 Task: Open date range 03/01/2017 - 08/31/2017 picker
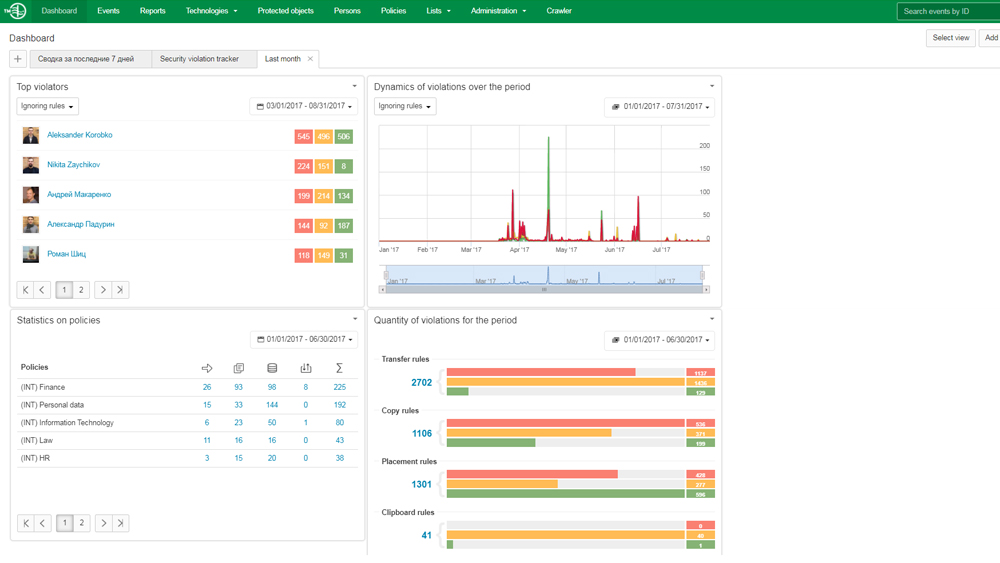304,106
